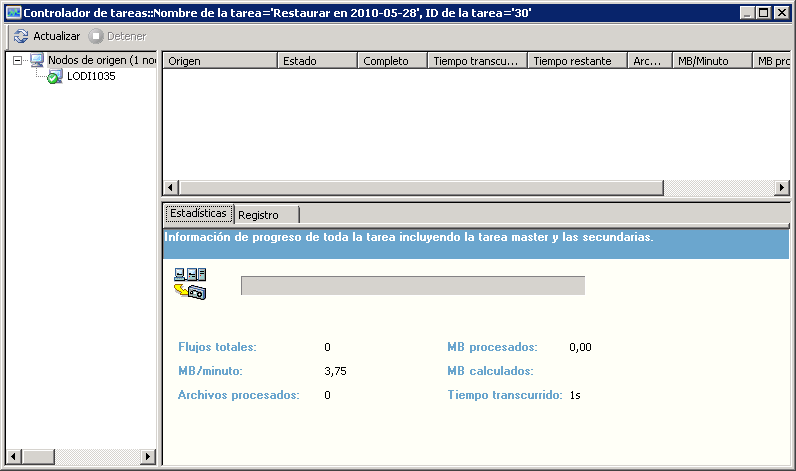
Task: Click the MB calculados label
Action: tap(490, 371)
